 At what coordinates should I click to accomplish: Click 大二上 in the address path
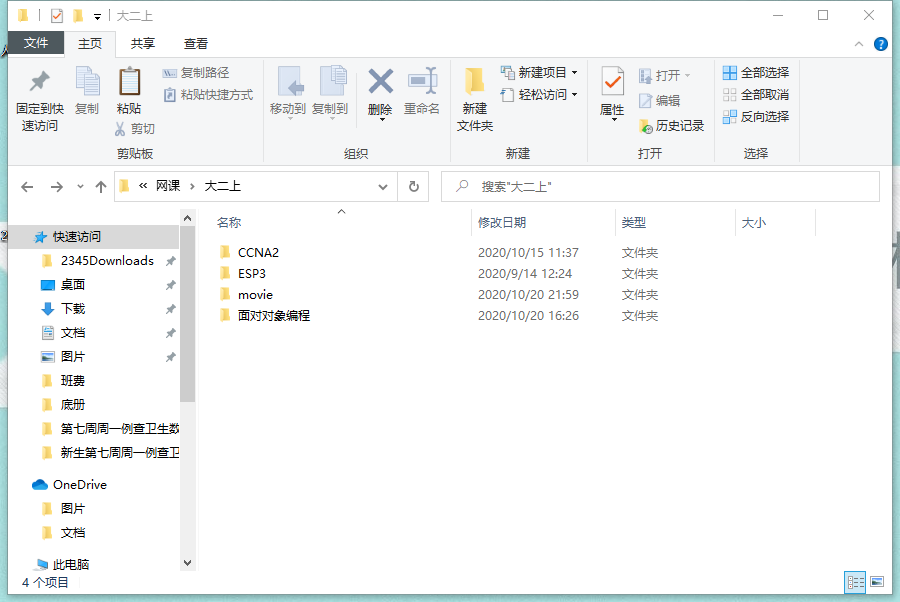coord(223,186)
